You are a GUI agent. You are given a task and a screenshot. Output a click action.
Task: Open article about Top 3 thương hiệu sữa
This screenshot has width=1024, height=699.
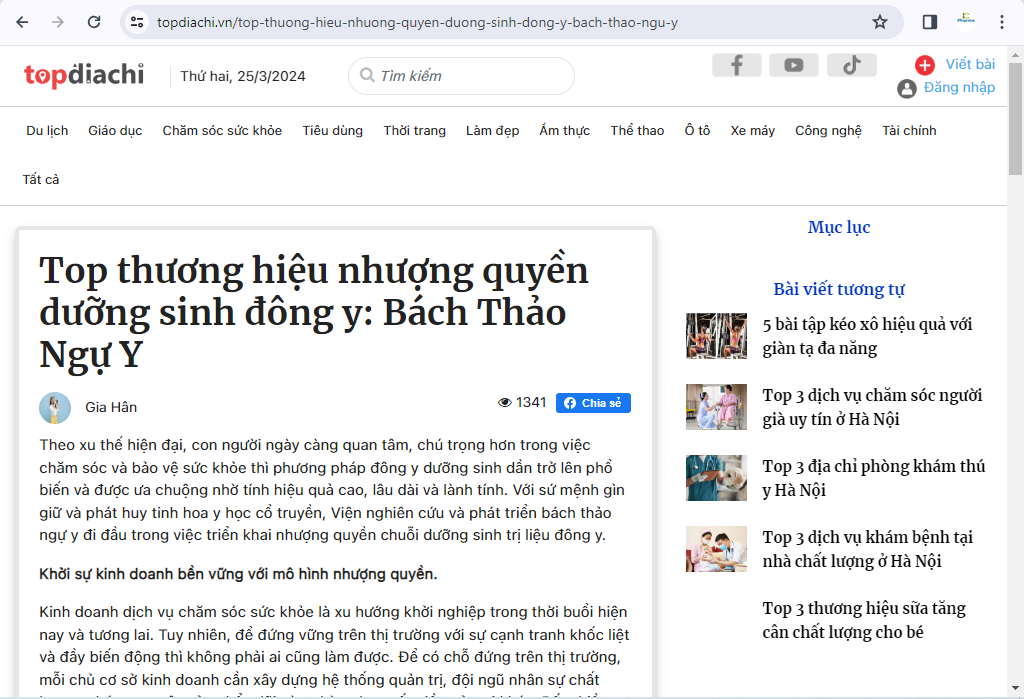(x=864, y=621)
